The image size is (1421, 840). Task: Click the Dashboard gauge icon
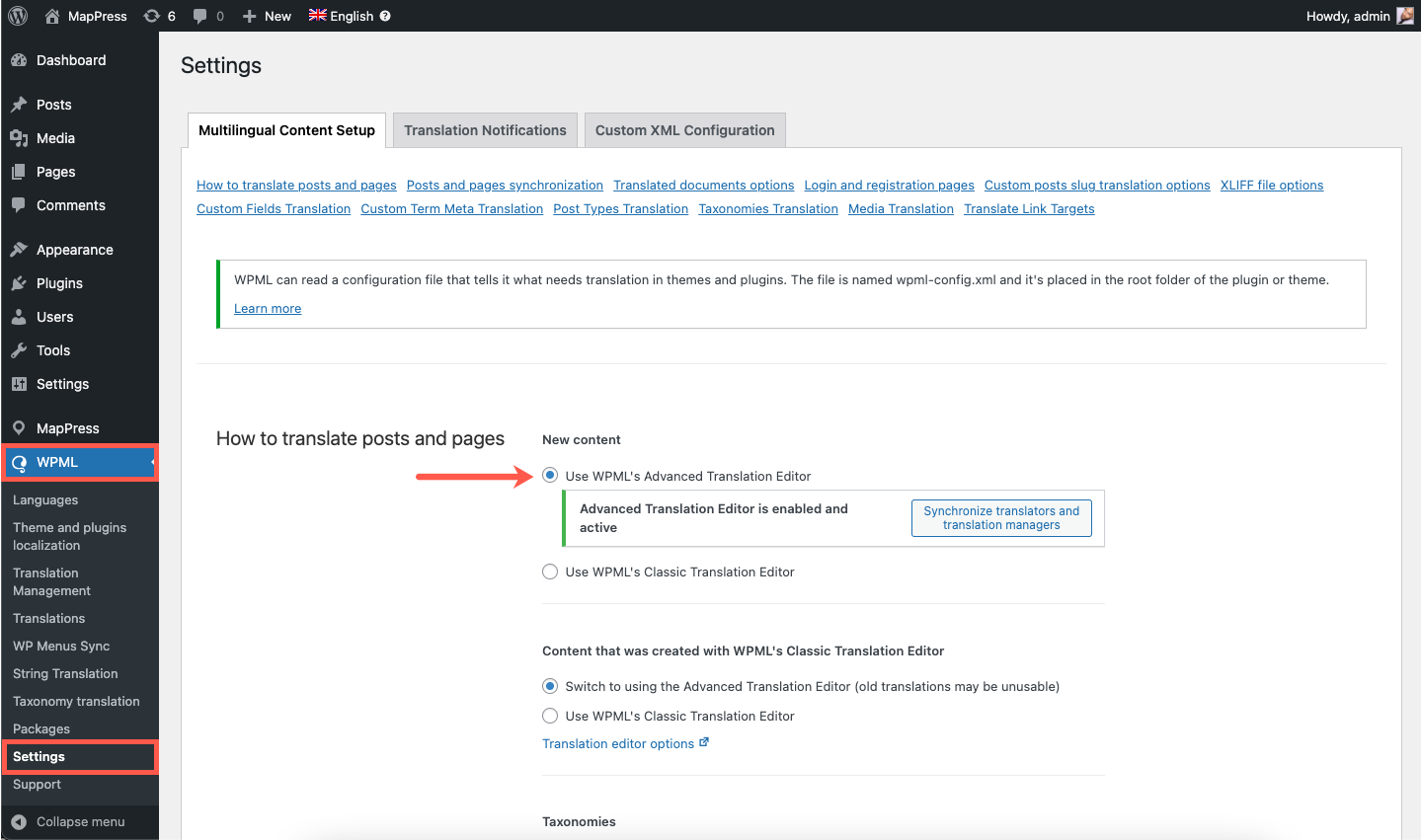(x=19, y=60)
